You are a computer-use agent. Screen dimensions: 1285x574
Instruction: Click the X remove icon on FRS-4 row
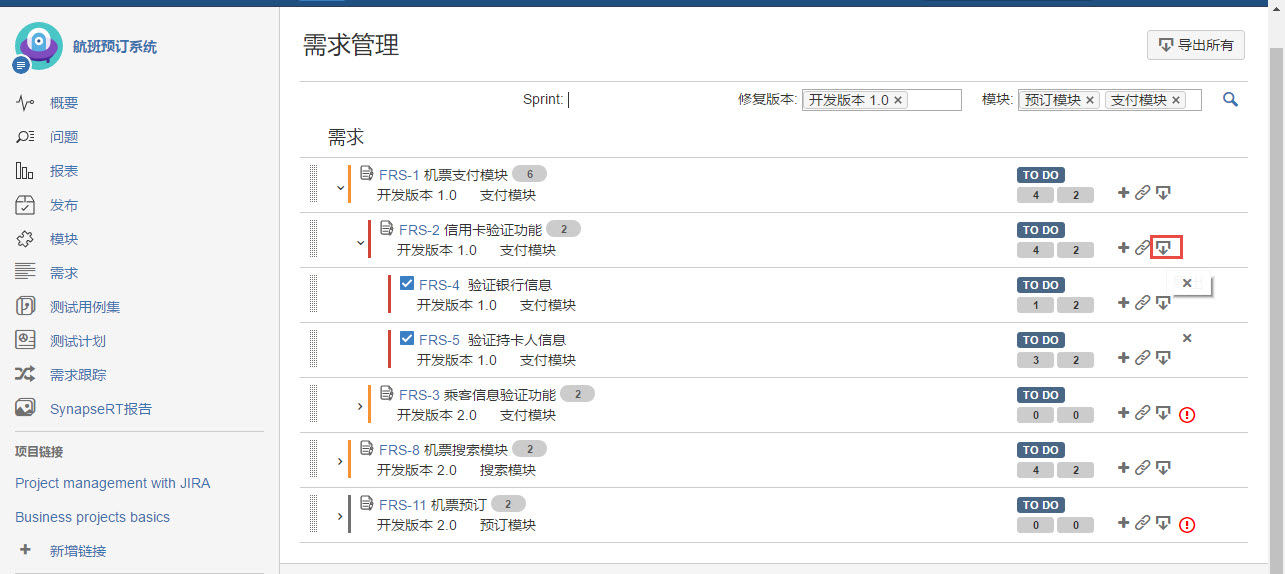point(1187,283)
